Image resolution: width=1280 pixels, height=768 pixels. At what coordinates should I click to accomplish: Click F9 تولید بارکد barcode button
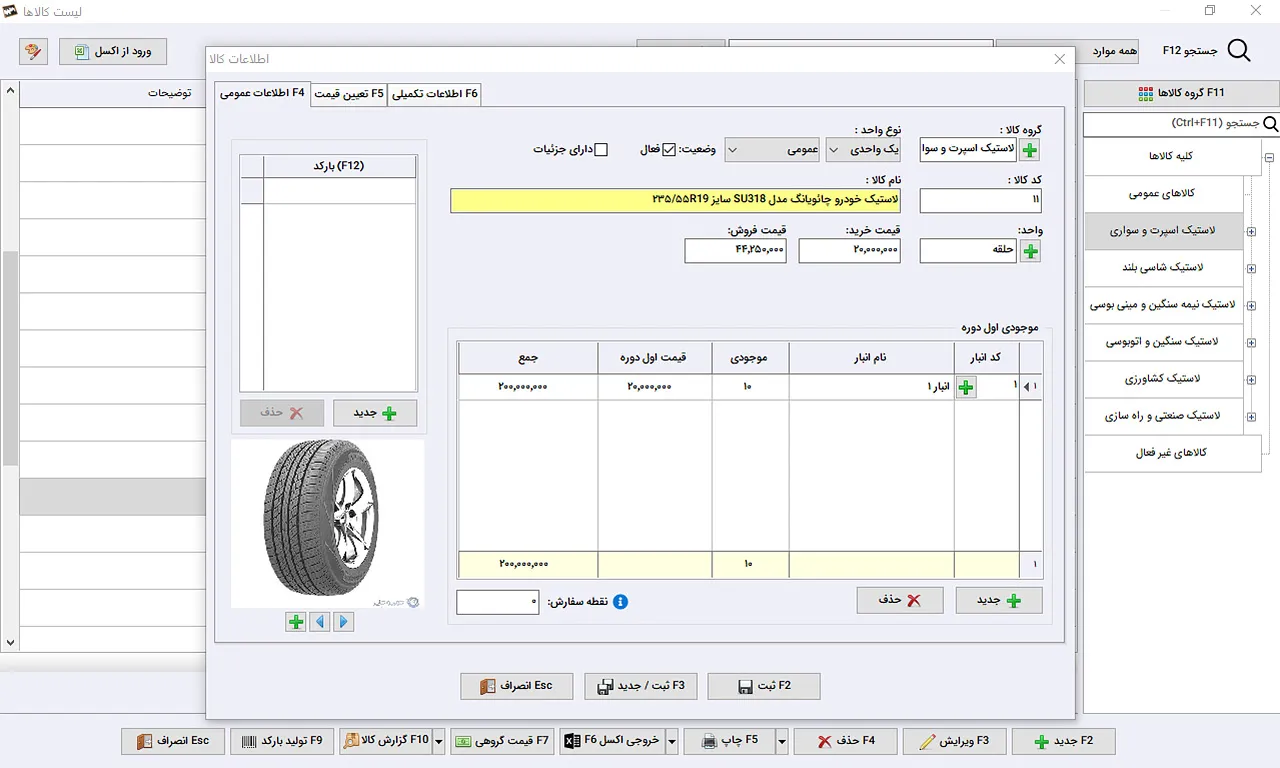tap(283, 741)
